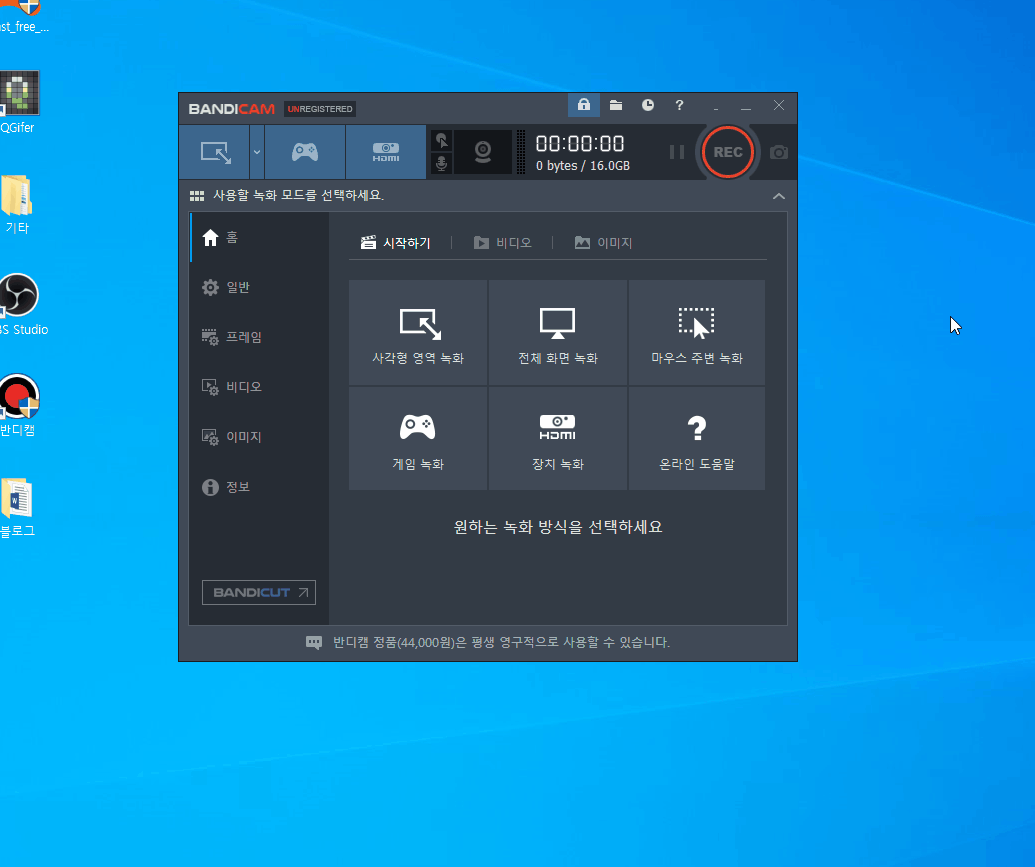The width and height of the screenshot is (1035, 867).
Task: Open the 일반 settings sidebar item
Action: [x=259, y=287]
